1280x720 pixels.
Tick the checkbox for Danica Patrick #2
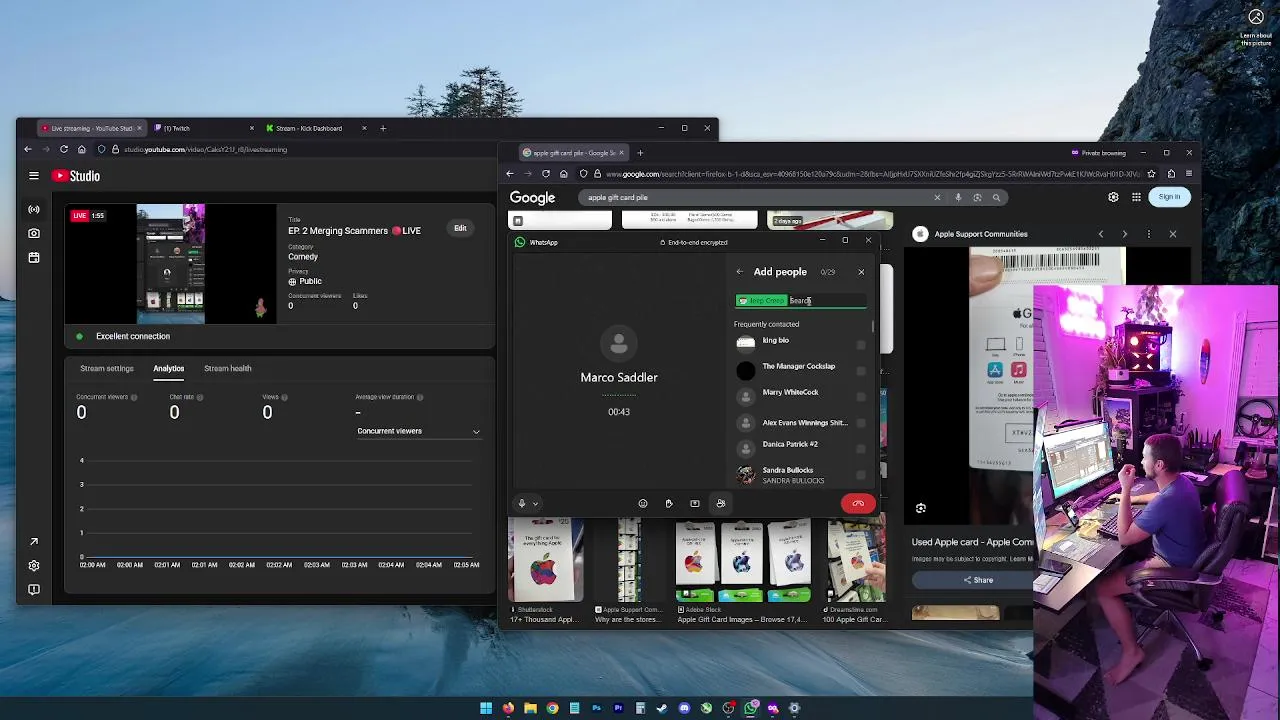[x=861, y=449]
